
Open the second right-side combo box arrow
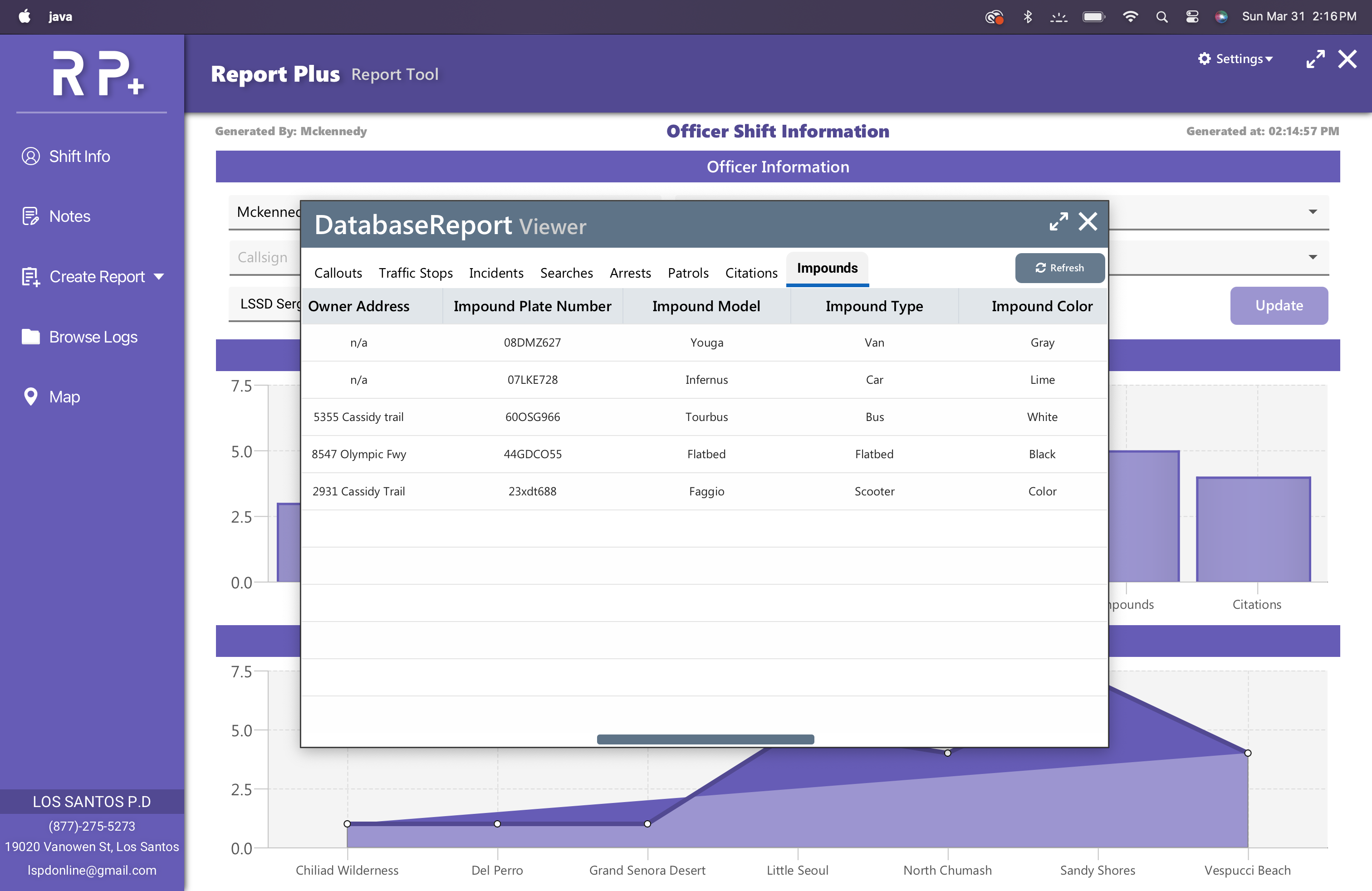(x=1313, y=257)
